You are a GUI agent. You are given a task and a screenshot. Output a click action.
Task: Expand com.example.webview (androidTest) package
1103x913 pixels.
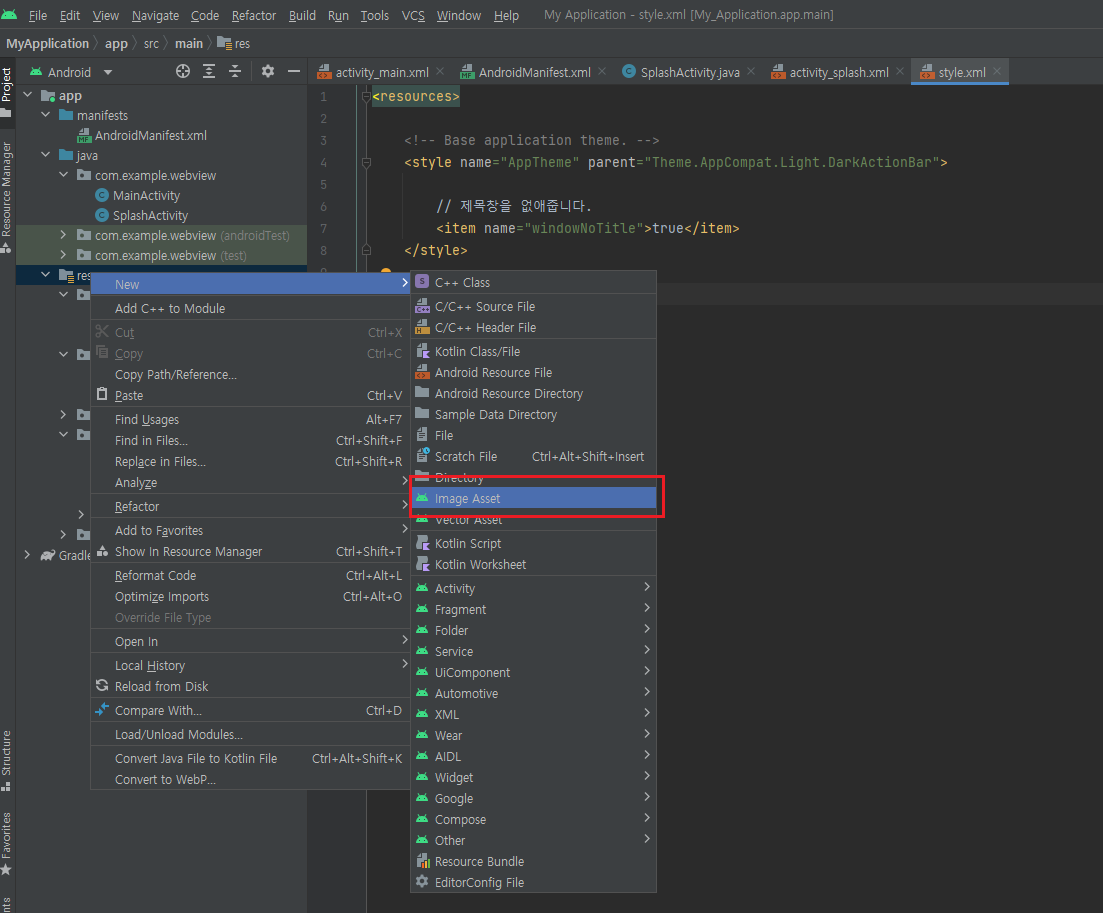[63, 235]
